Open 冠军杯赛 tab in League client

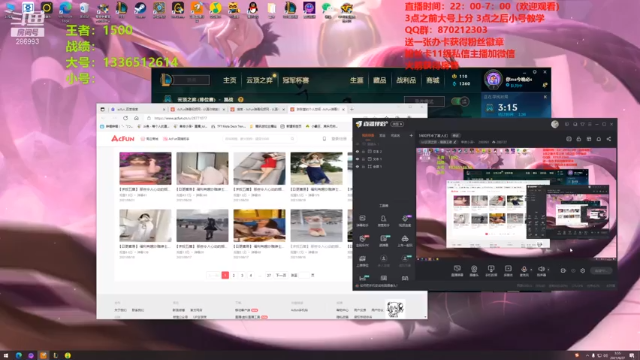(296, 80)
